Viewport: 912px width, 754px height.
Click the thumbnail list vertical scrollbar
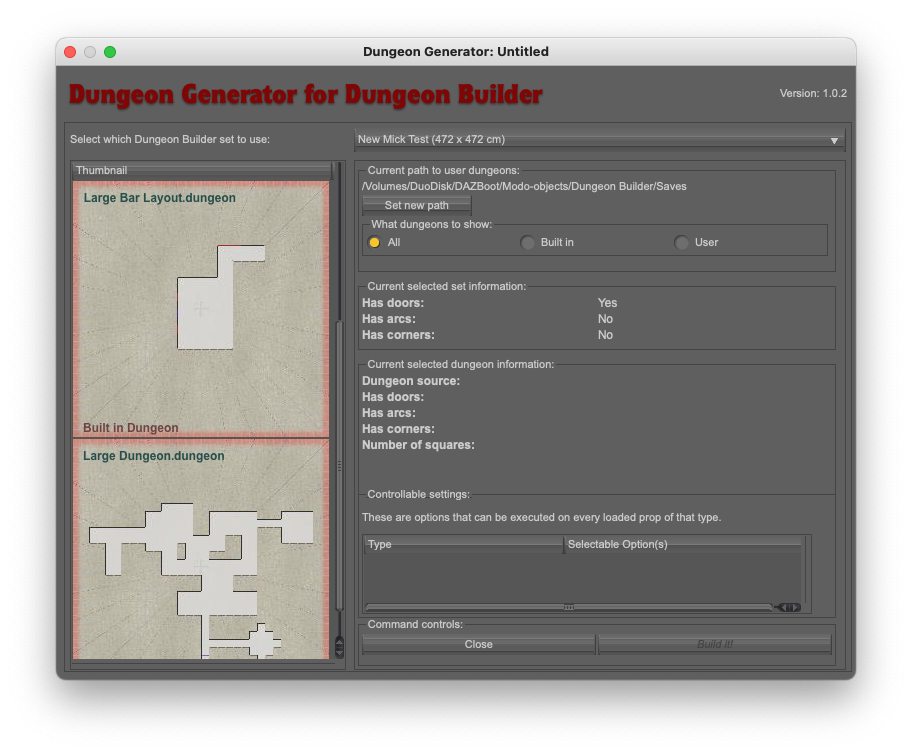tap(340, 465)
